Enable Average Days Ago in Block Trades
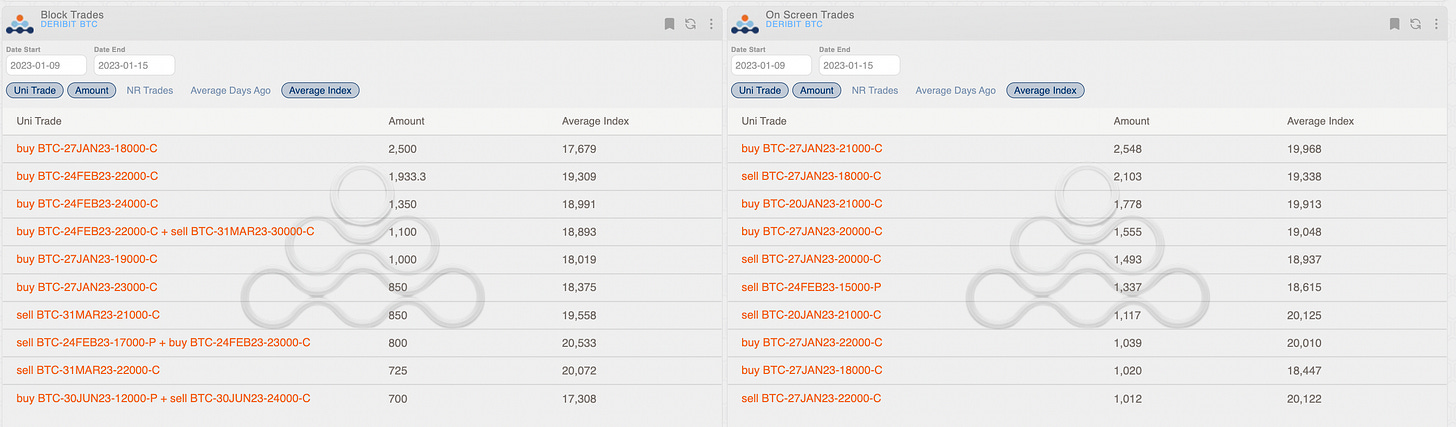 coord(231,90)
